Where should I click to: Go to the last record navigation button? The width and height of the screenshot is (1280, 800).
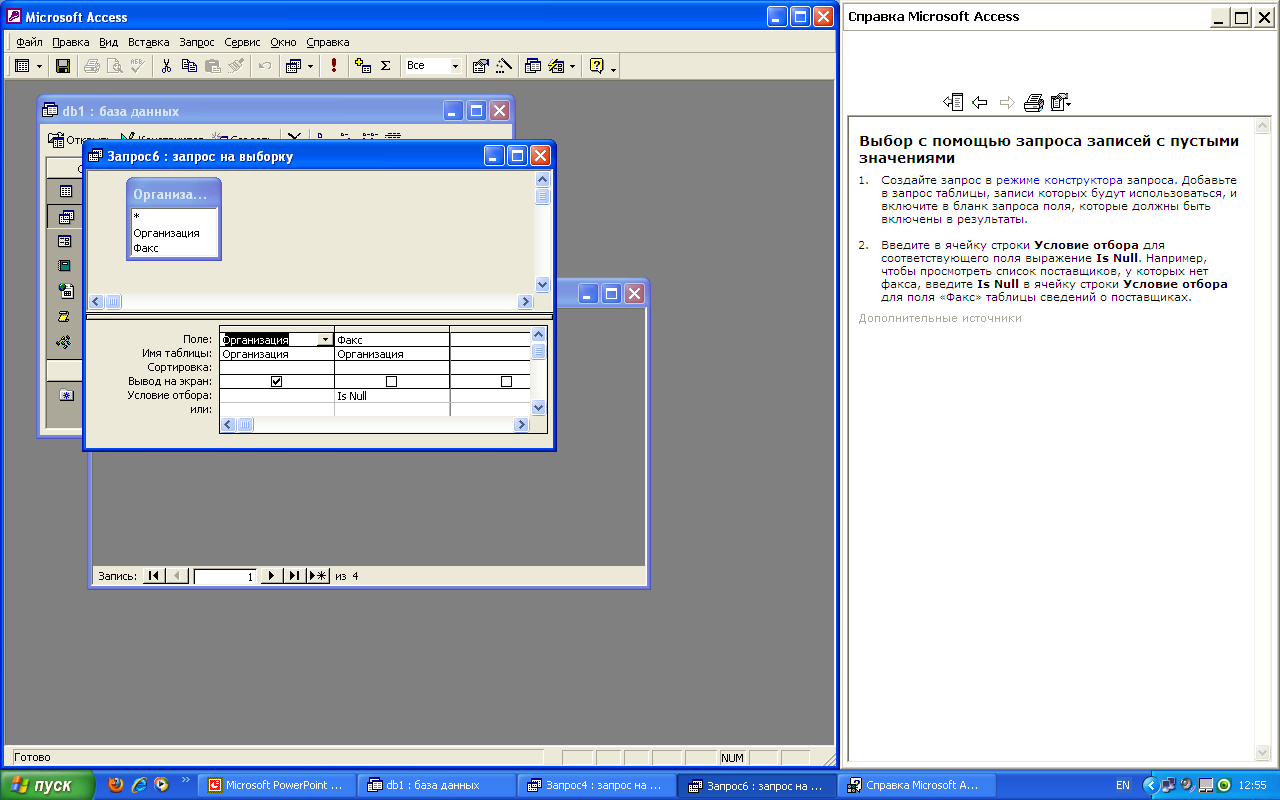pos(294,576)
